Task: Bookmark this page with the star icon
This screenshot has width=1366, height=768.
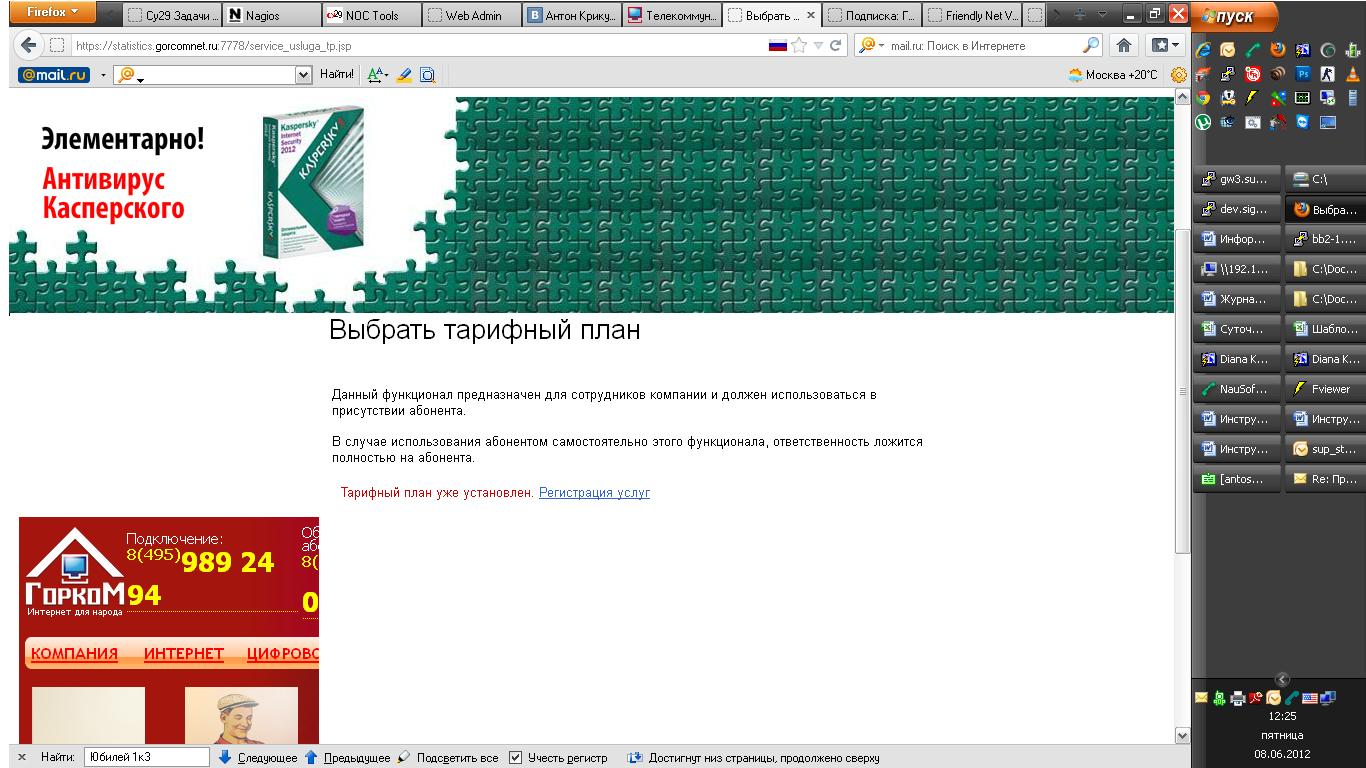Action: coord(799,45)
